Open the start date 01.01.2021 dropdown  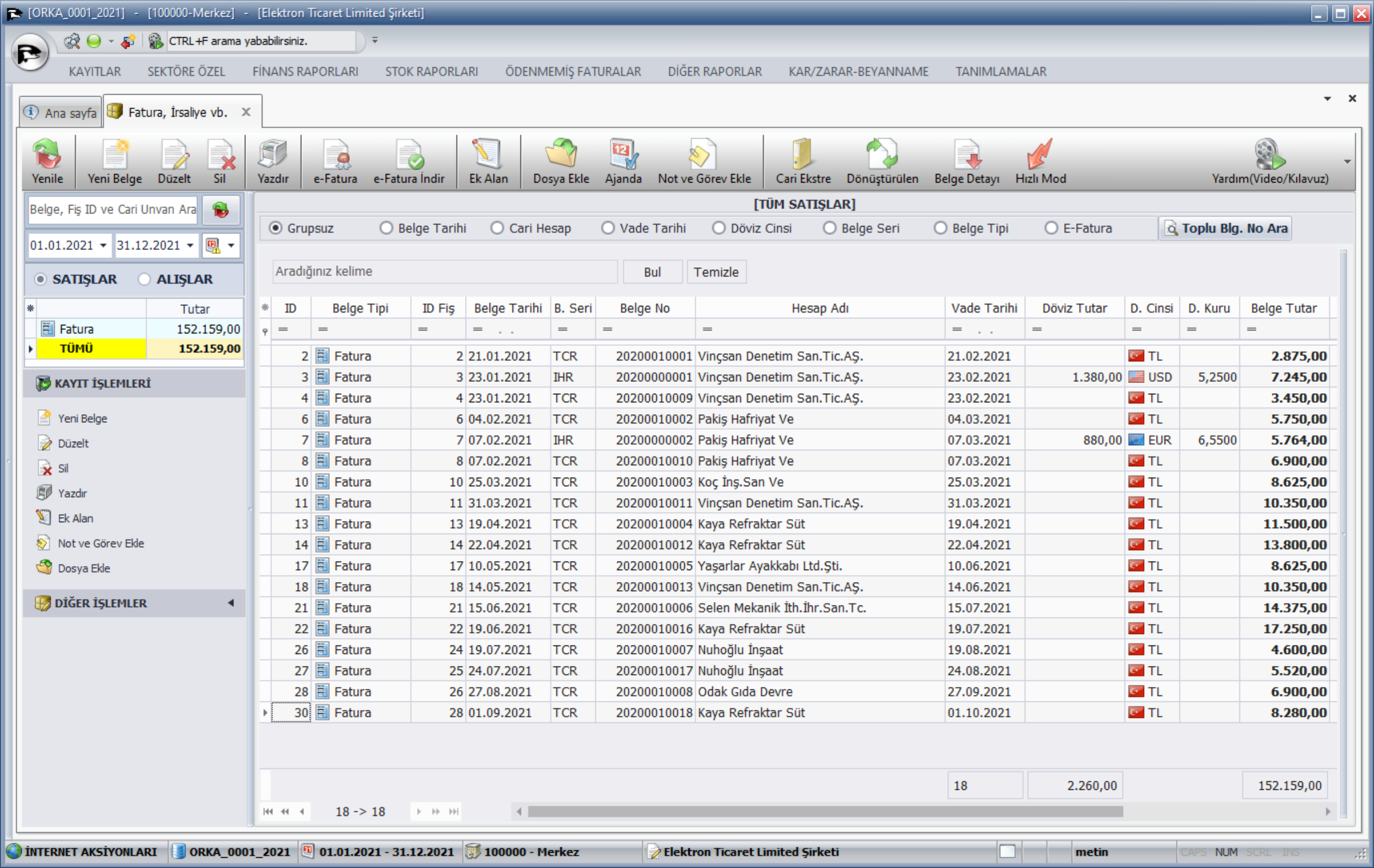point(103,245)
